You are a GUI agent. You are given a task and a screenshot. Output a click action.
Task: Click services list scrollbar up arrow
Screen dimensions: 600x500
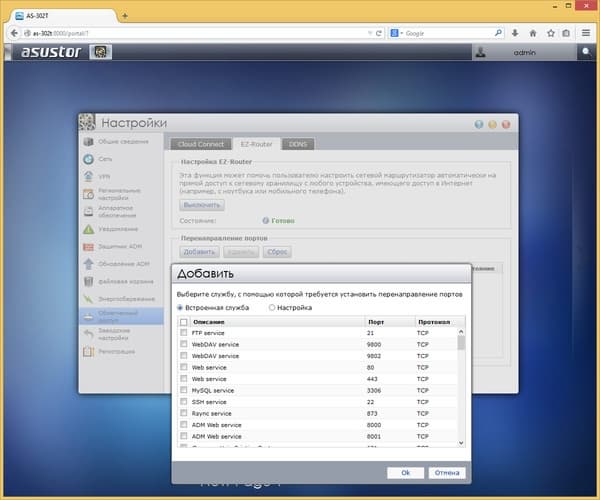coord(461,332)
